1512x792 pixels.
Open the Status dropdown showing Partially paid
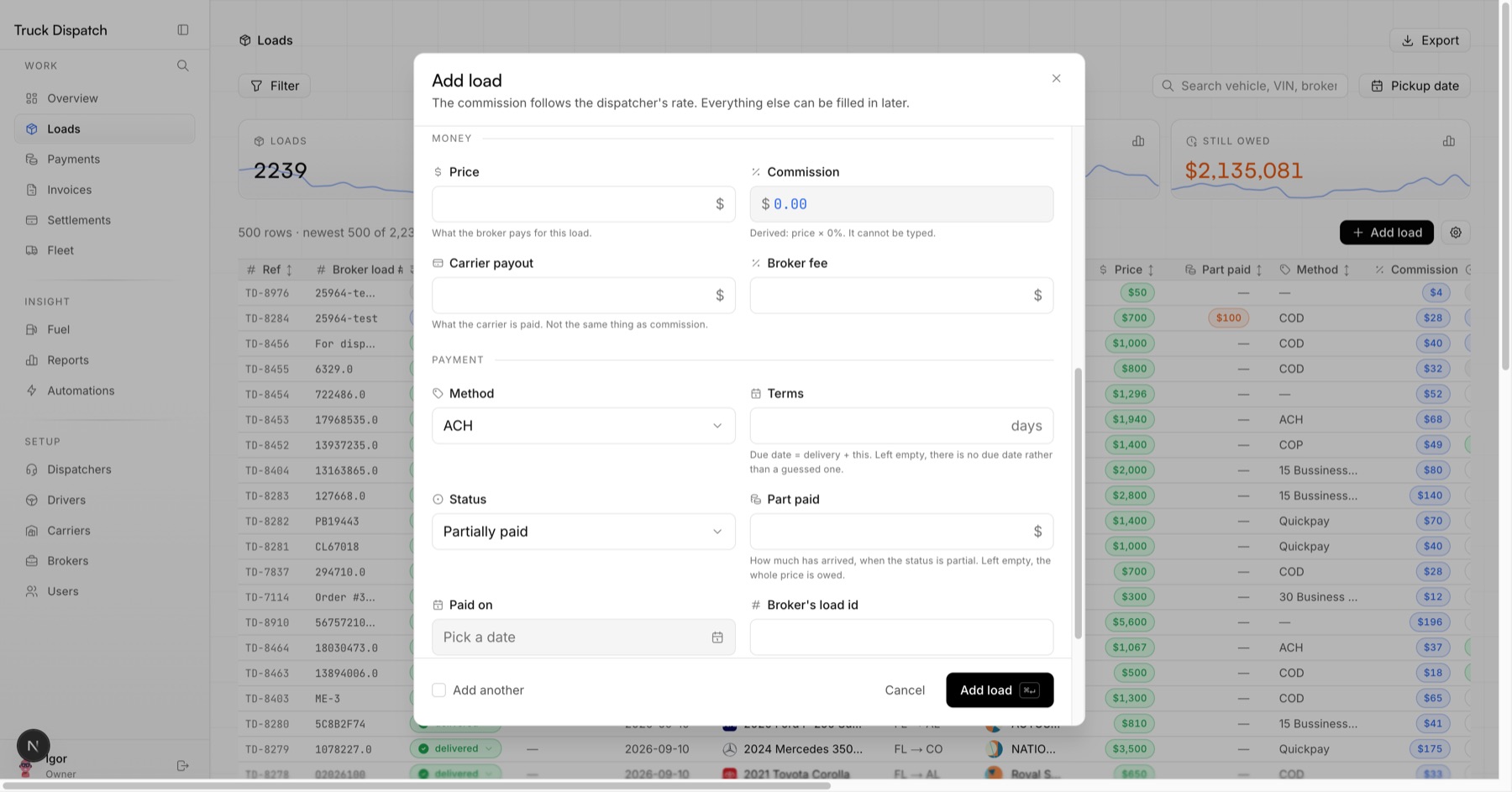point(583,532)
